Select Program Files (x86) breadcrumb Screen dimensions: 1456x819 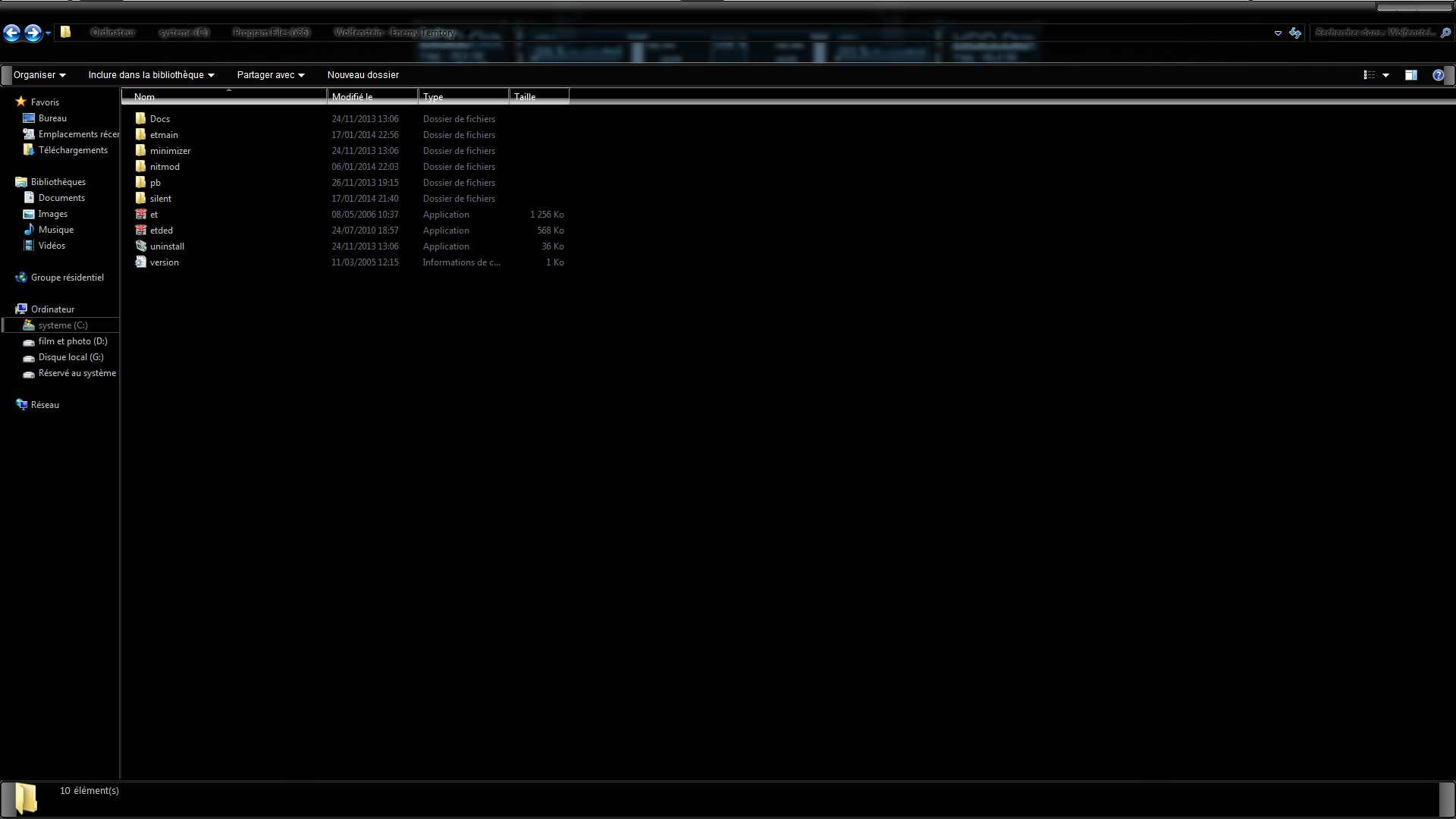tap(271, 33)
